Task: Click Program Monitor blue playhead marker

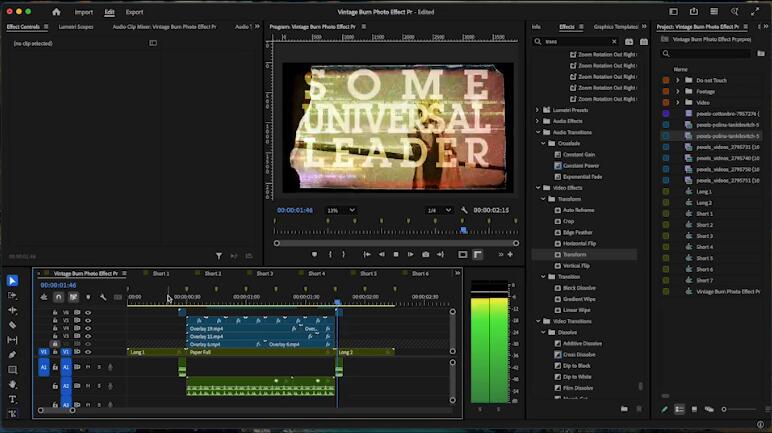Action: tap(463, 231)
